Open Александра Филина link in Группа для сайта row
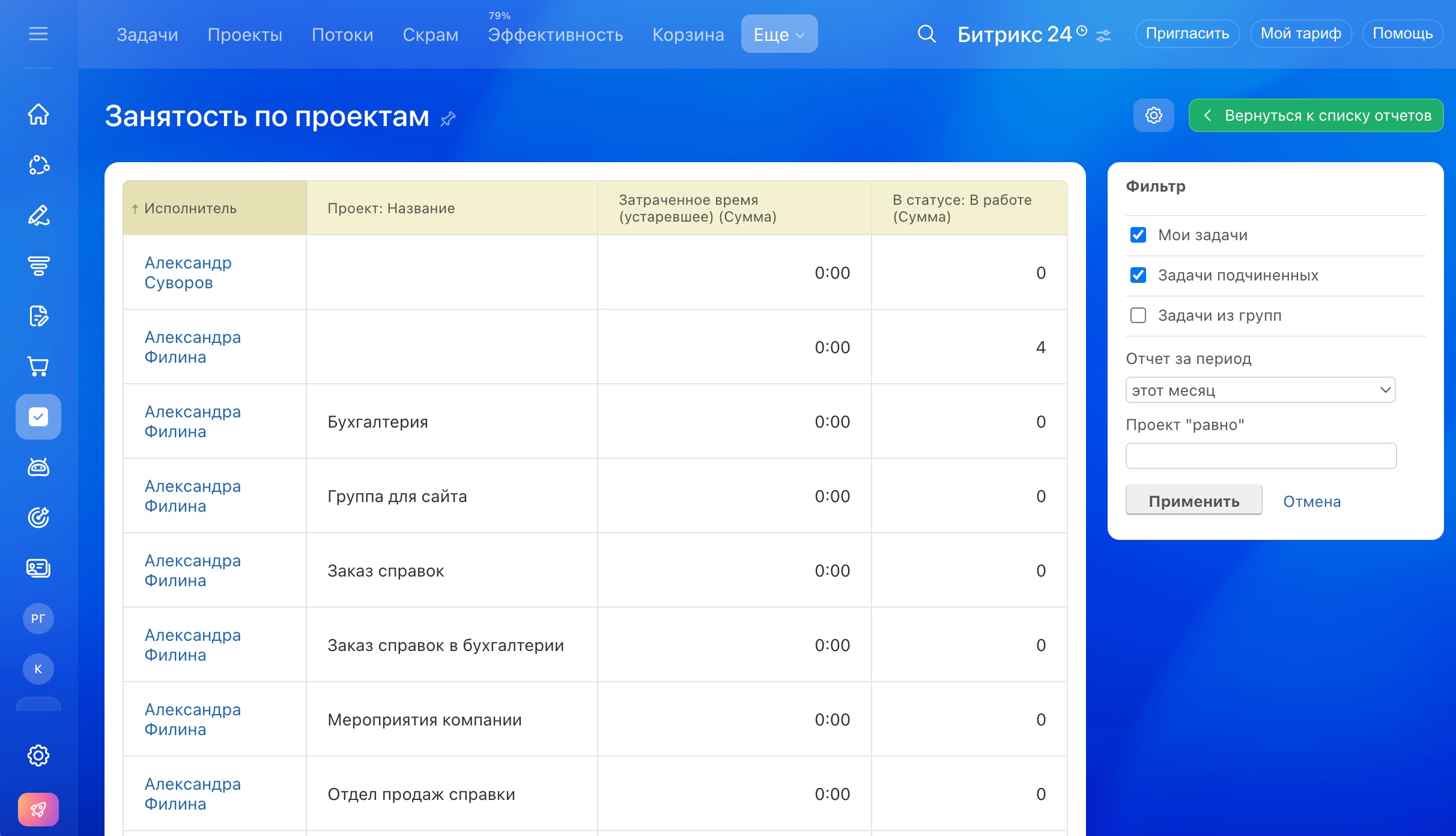This screenshot has width=1456, height=836. click(192, 496)
